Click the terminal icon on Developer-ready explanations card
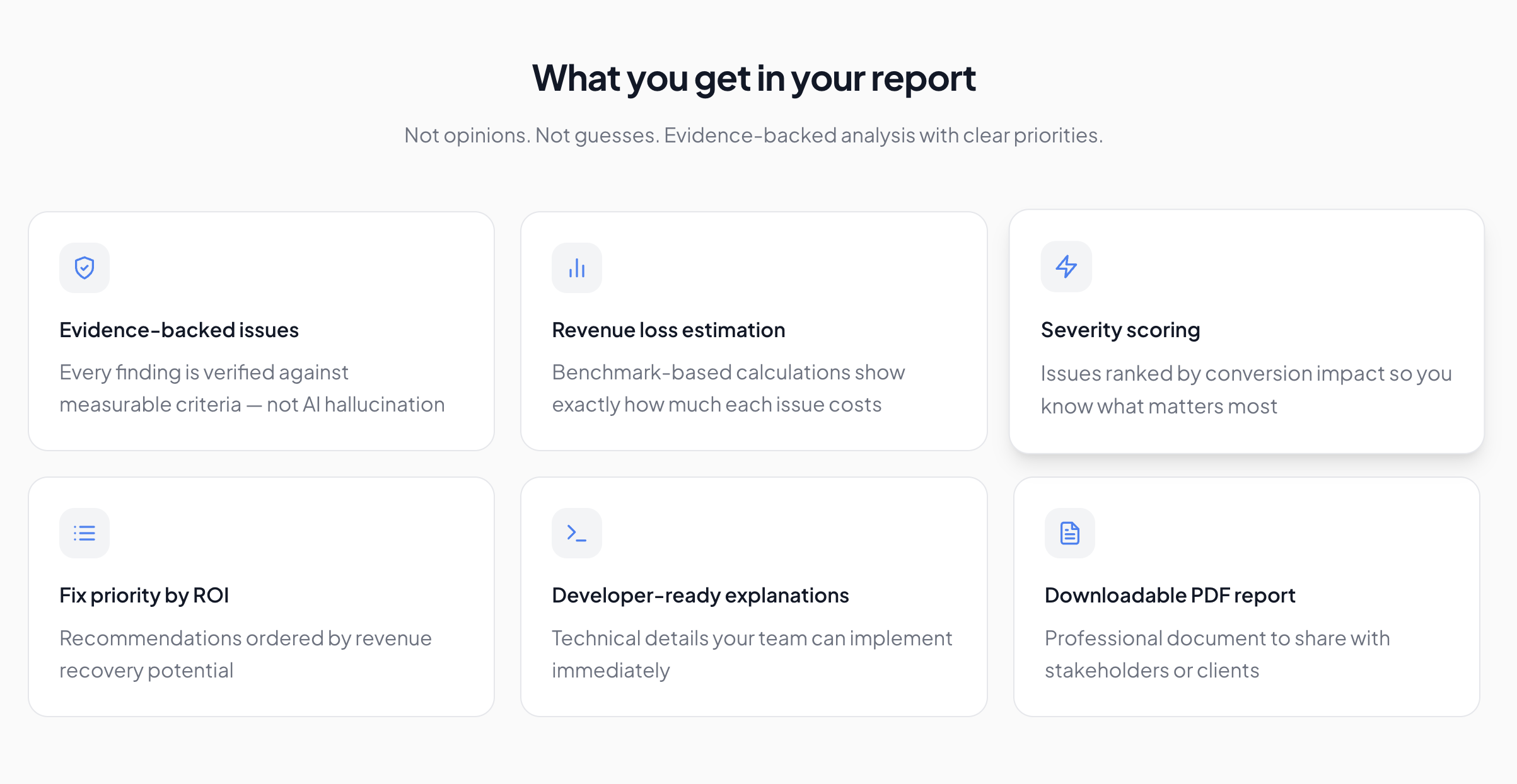The height and width of the screenshot is (784, 1517). click(x=577, y=533)
